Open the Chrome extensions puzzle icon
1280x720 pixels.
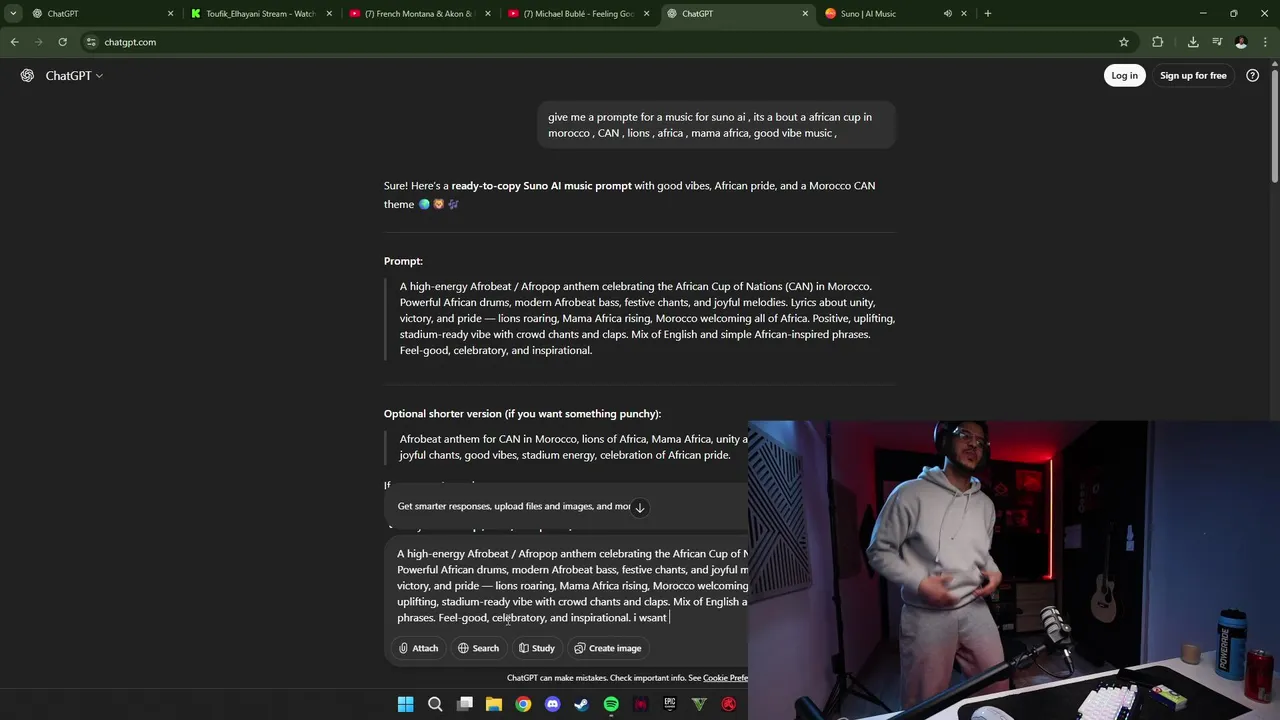[1158, 42]
